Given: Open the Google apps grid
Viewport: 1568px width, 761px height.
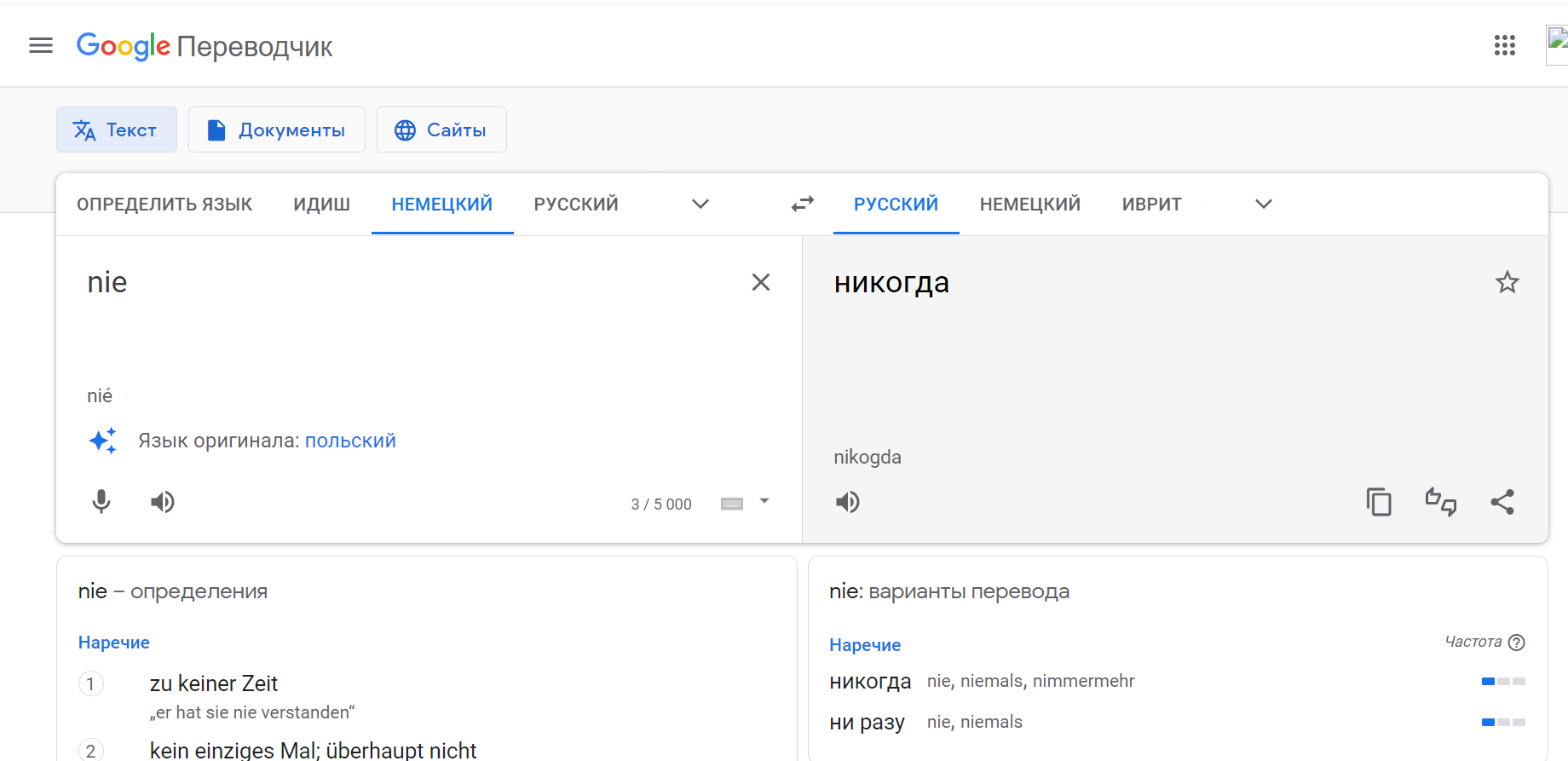Looking at the screenshot, I should pyautogui.click(x=1505, y=45).
